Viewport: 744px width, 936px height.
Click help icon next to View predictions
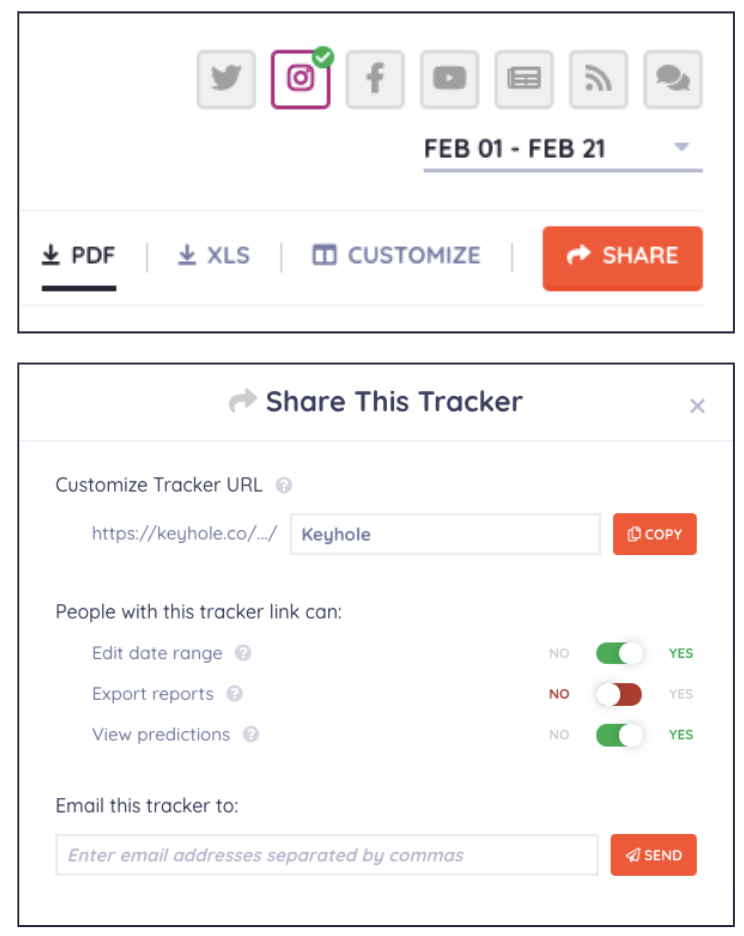[251, 734]
